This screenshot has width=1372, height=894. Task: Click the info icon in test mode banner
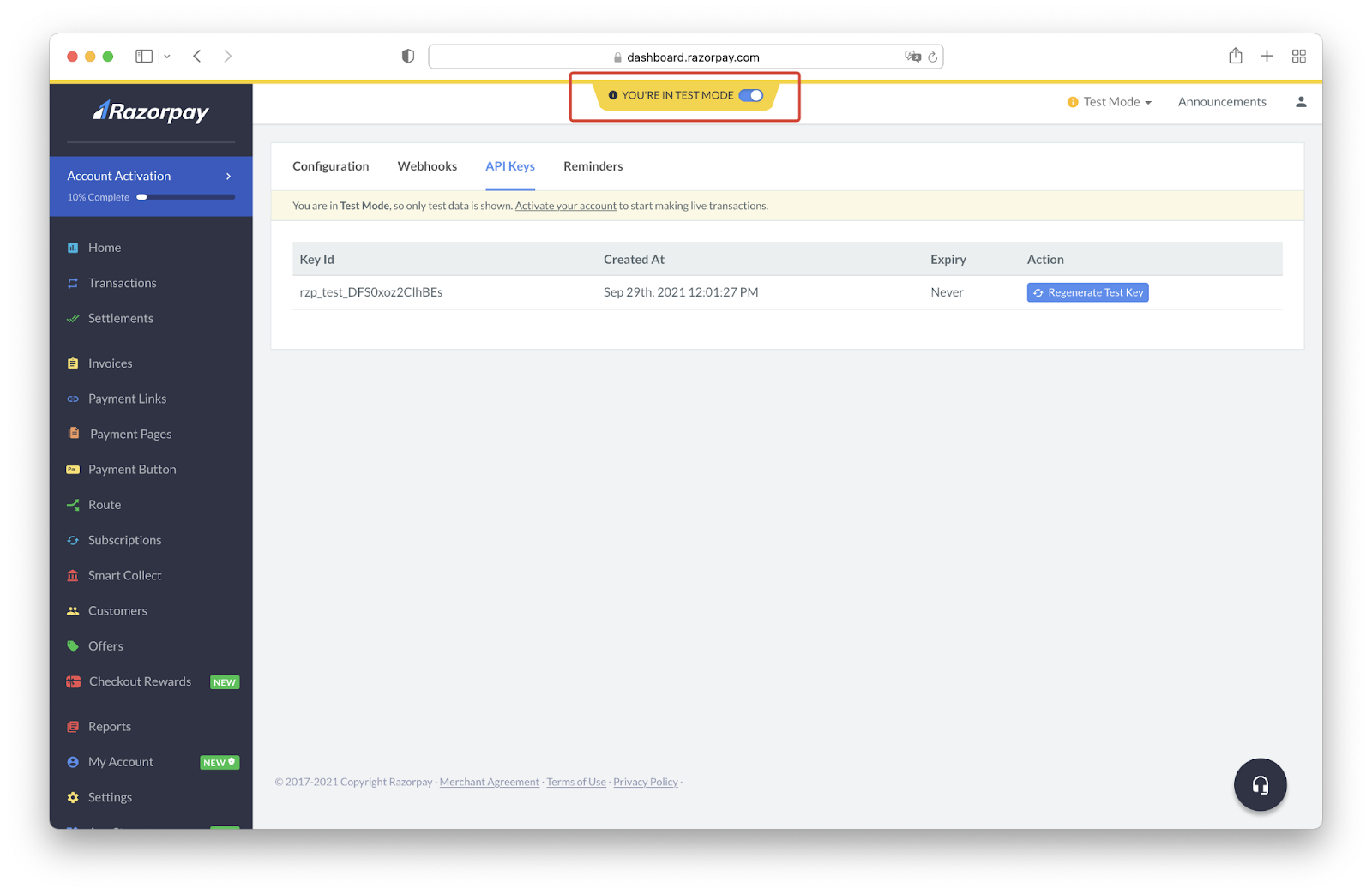coord(612,95)
